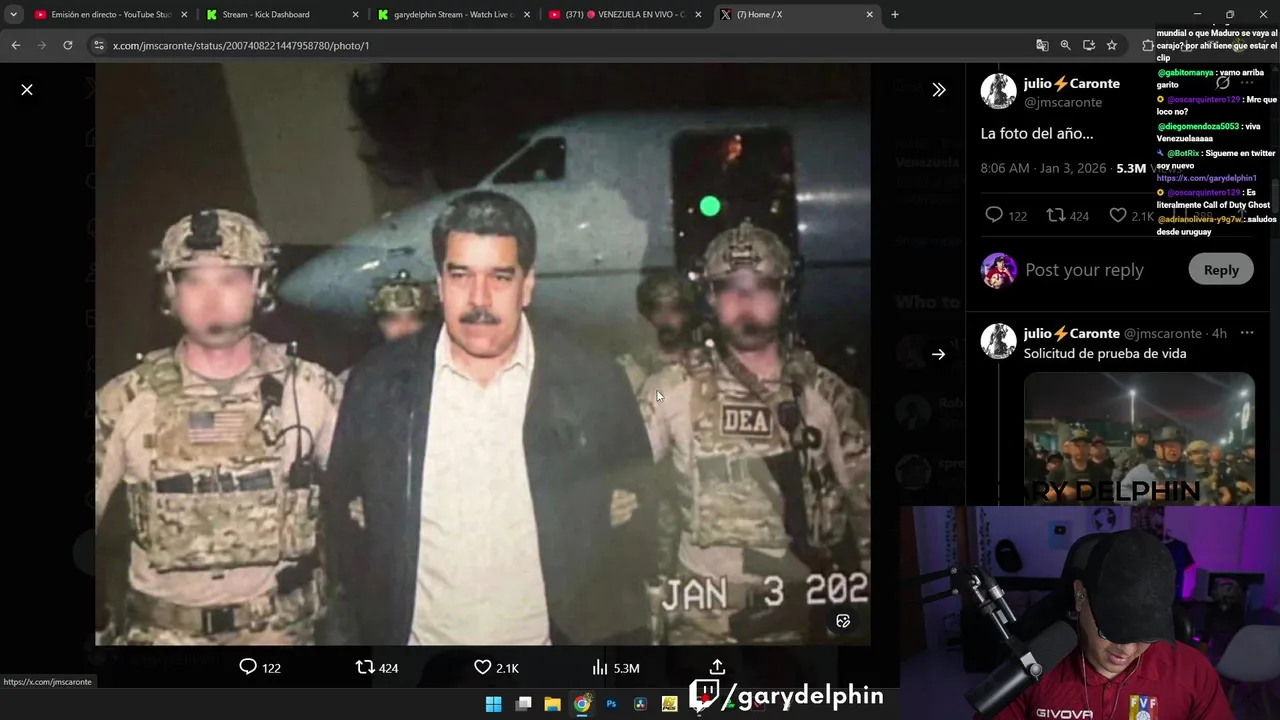Open the @jmscaronte handle link
This screenshot has height=720, width=1280.
point(1062,102)
